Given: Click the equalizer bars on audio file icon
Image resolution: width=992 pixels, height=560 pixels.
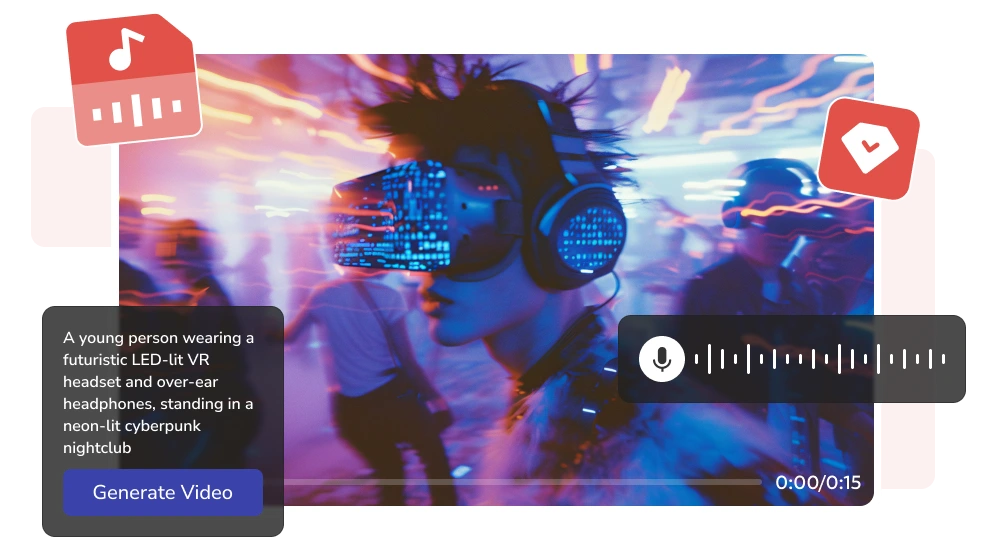Looking at the screenshot, I should click(x=140, y=110).
